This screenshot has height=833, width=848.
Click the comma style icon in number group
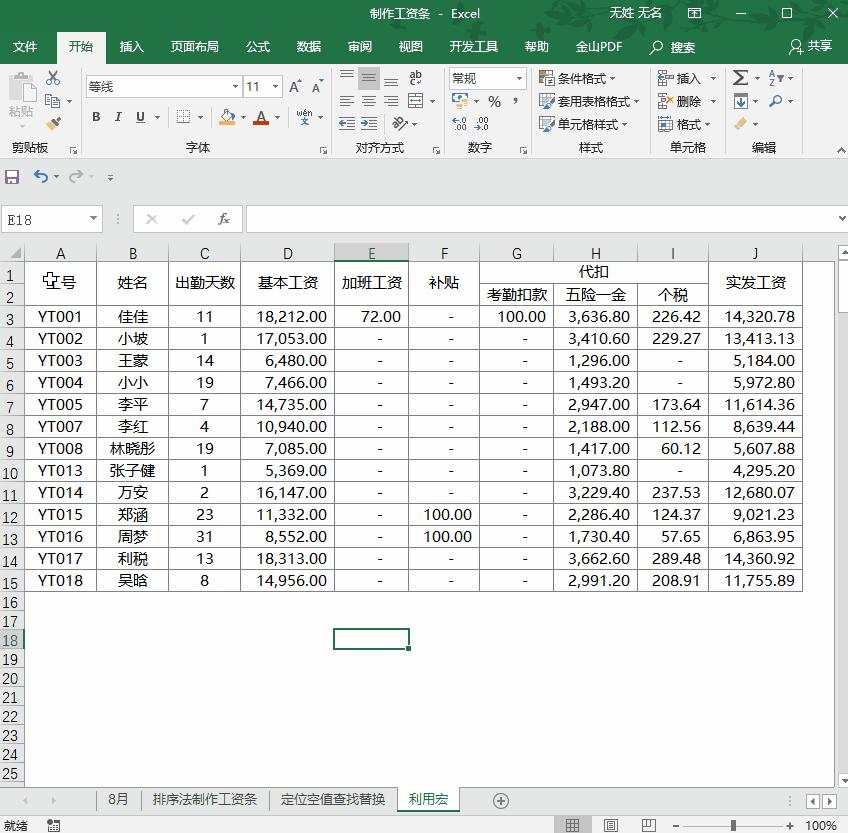point(516,101)
